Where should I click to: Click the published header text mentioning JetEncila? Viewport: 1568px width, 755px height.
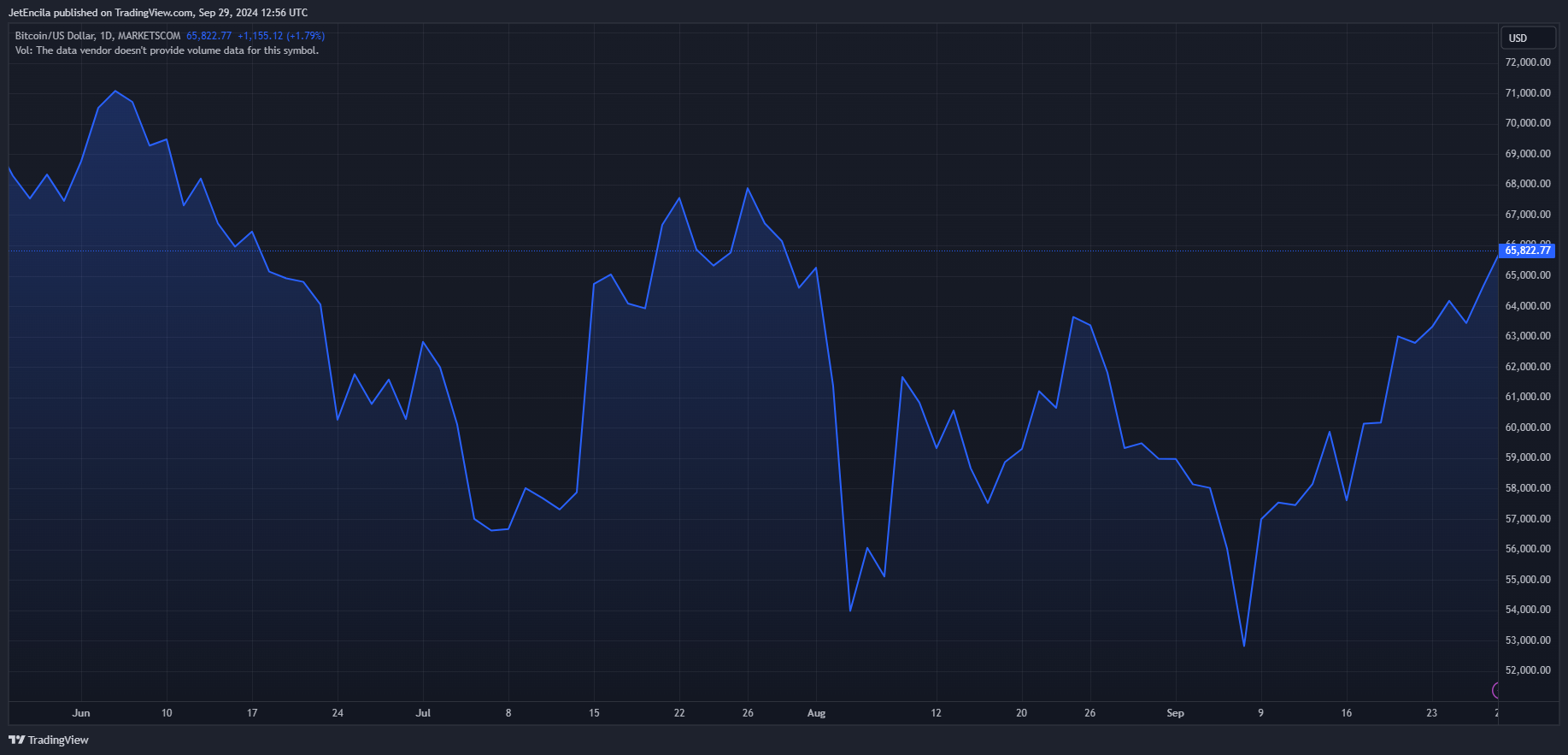point(158,13)
